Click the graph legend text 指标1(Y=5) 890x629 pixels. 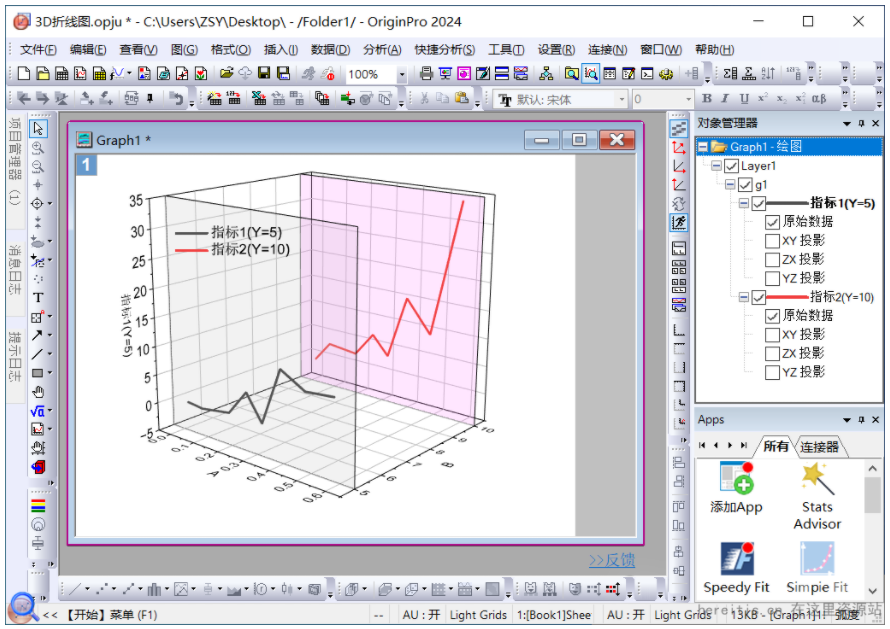[x=246, y=232]
